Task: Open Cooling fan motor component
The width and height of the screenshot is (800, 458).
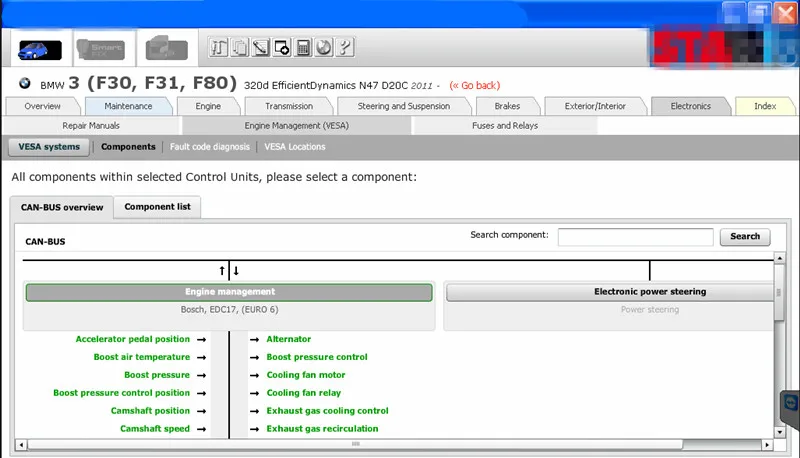Action: 306,375
